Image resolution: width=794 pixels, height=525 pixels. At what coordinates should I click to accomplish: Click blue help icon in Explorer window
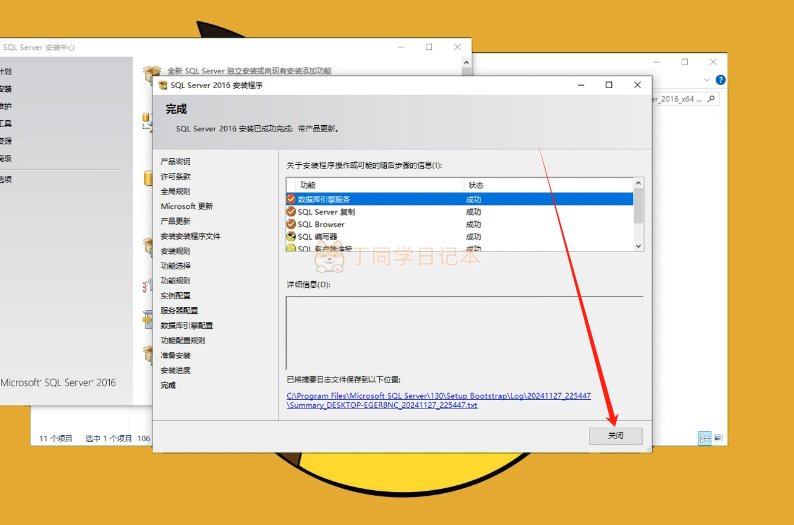click(721, 80)
